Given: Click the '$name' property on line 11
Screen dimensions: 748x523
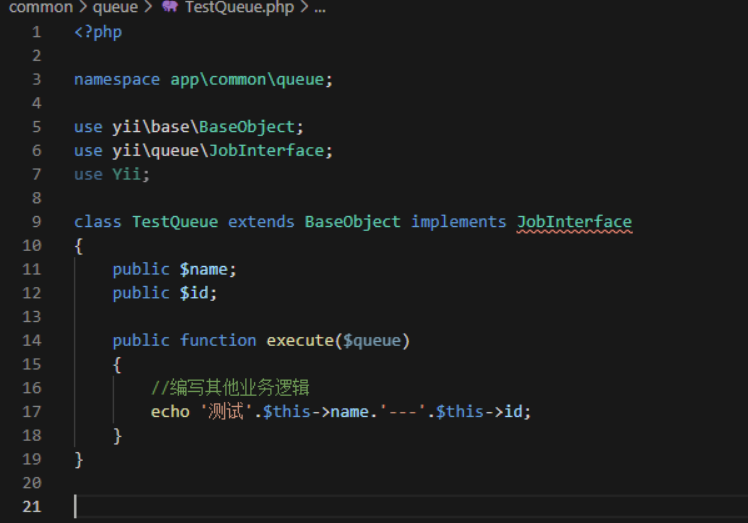Looking at the screenshot, I should tap(204, 270).
